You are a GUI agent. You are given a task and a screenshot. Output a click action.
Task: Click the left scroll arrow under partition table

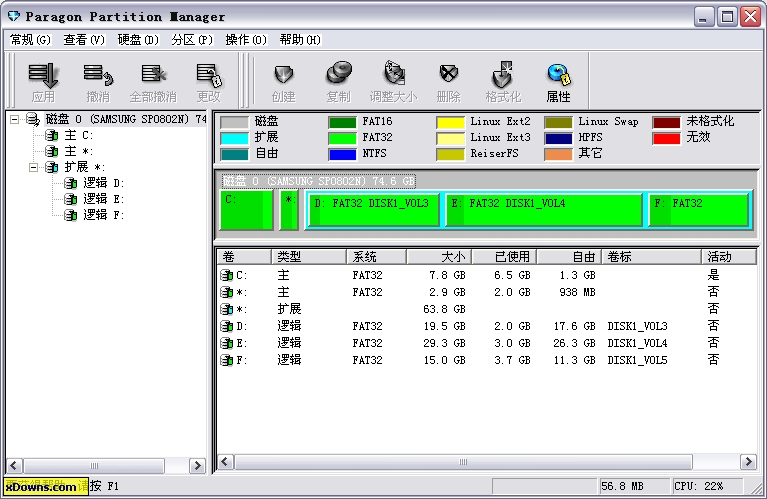225,461
